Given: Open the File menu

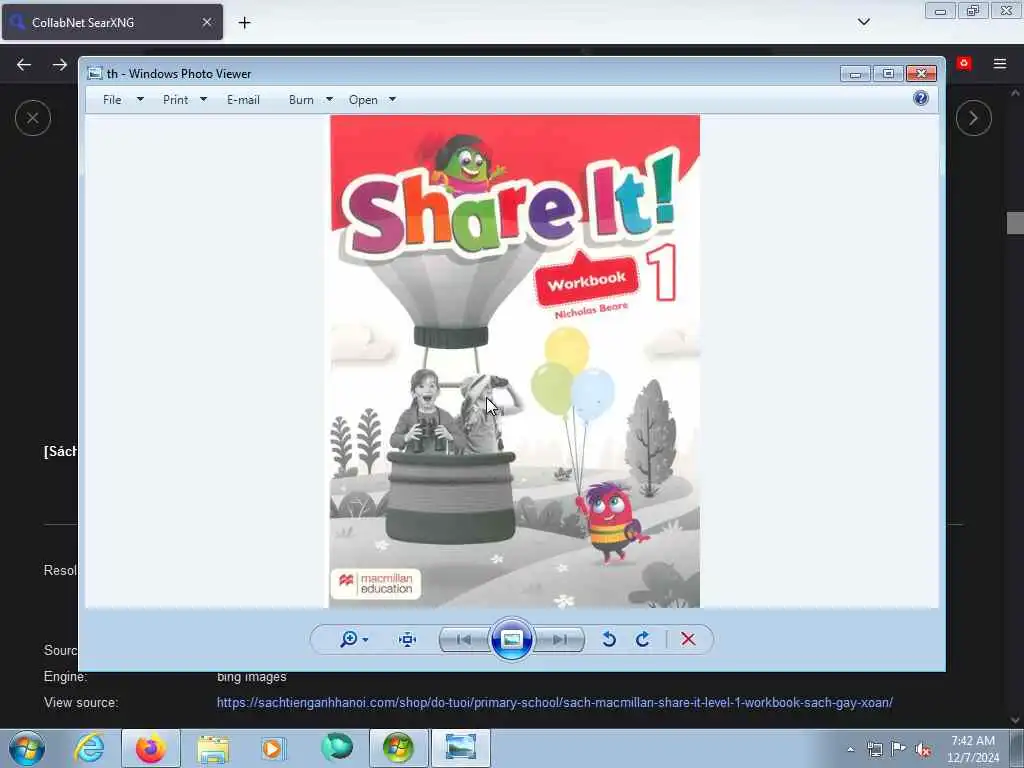Looking at the screenshot, I should (112, 100).
